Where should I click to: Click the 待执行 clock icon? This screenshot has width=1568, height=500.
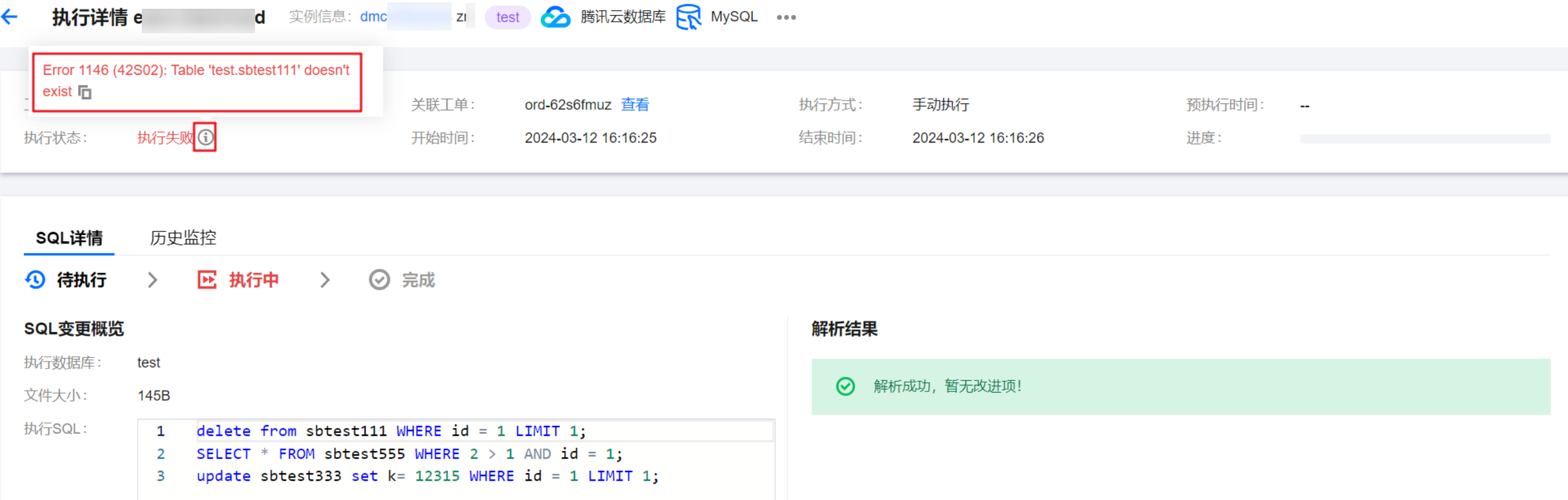35,280
